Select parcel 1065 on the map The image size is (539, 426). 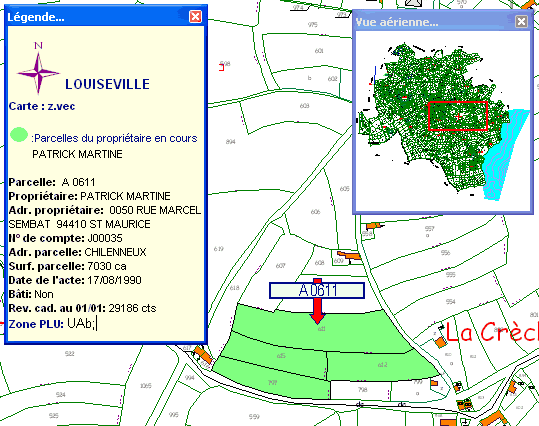pyautogui.click(x=146, y=386)
